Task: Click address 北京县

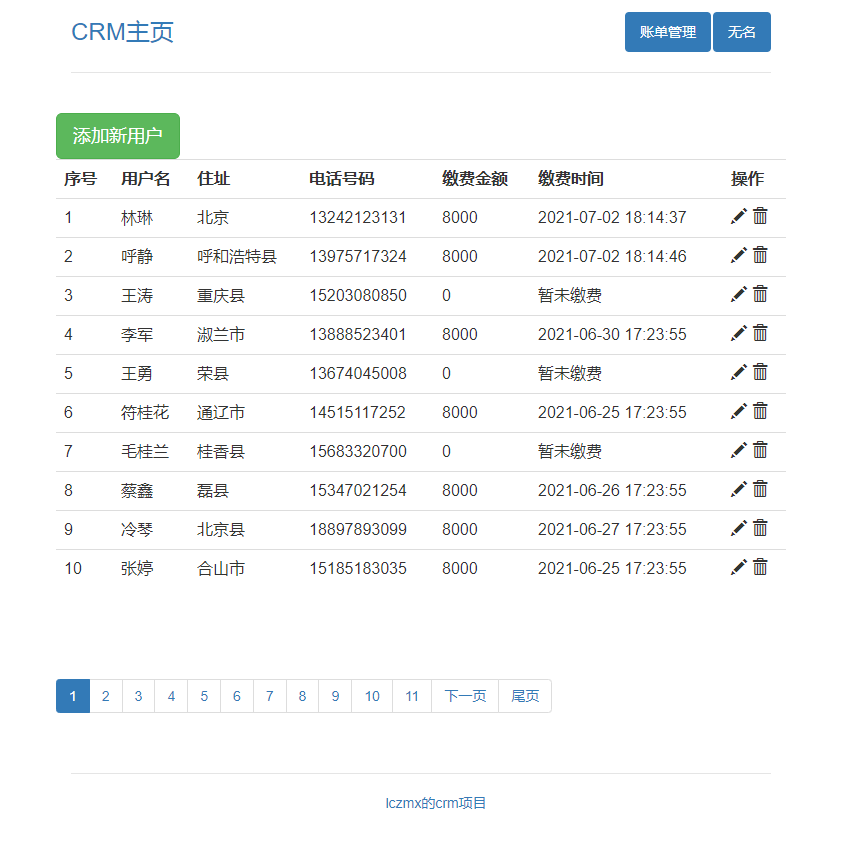Action: click(220, 530)
